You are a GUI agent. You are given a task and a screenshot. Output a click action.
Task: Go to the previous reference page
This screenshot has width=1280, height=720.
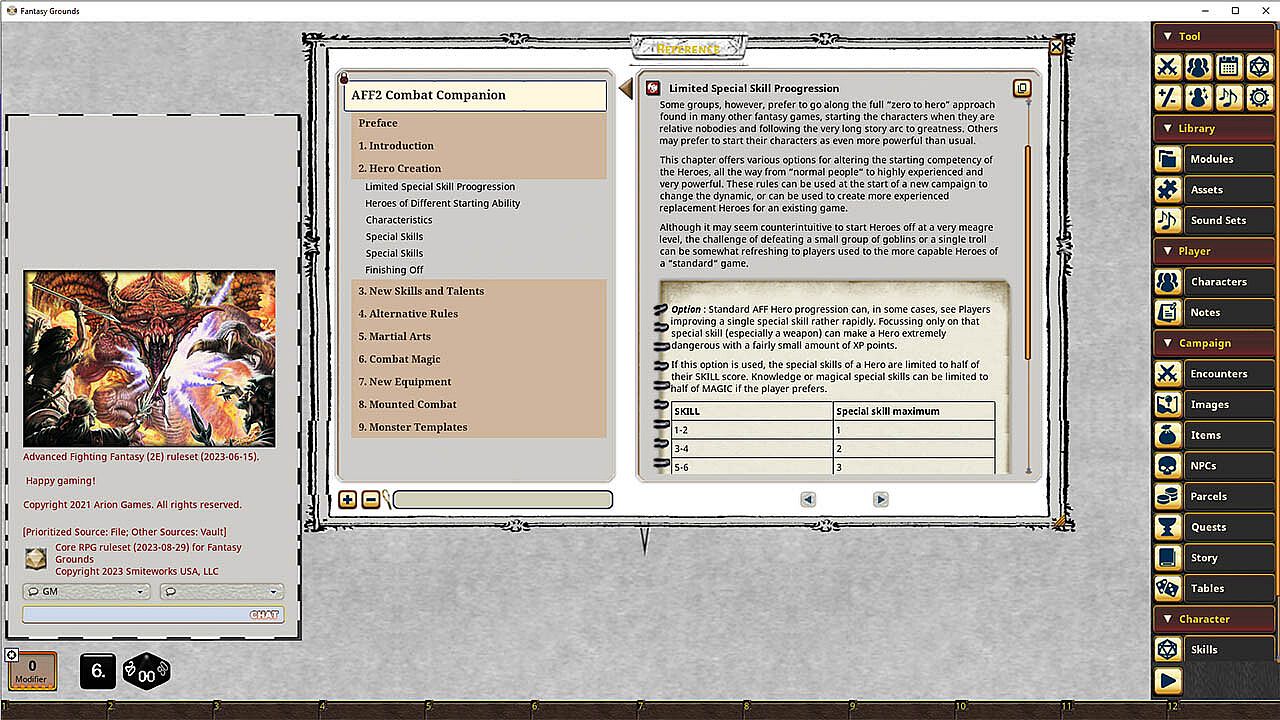pos(808,499)
